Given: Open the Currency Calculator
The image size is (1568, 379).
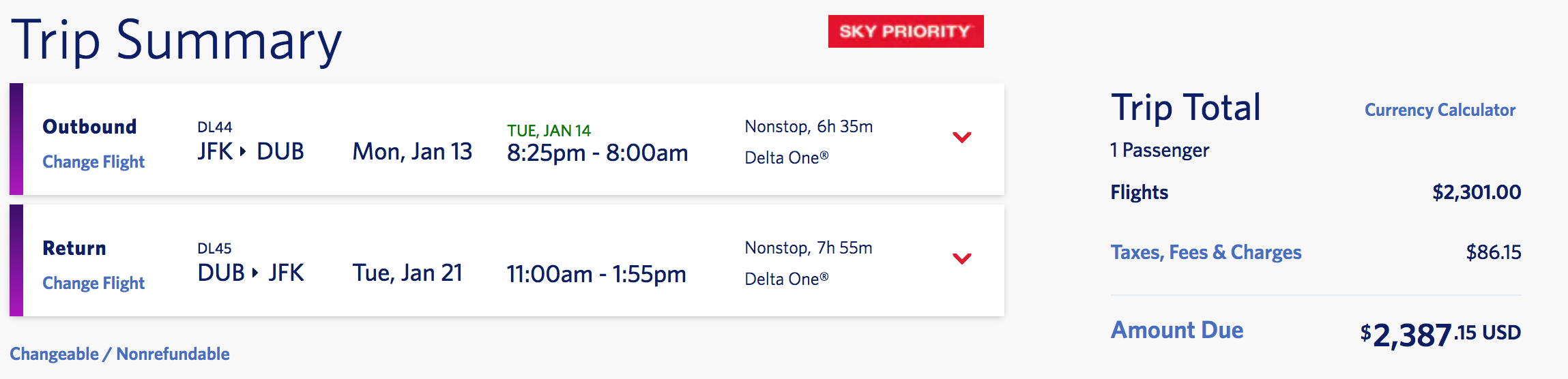Looking at the screenshot, I should [x=1440, y=110].
